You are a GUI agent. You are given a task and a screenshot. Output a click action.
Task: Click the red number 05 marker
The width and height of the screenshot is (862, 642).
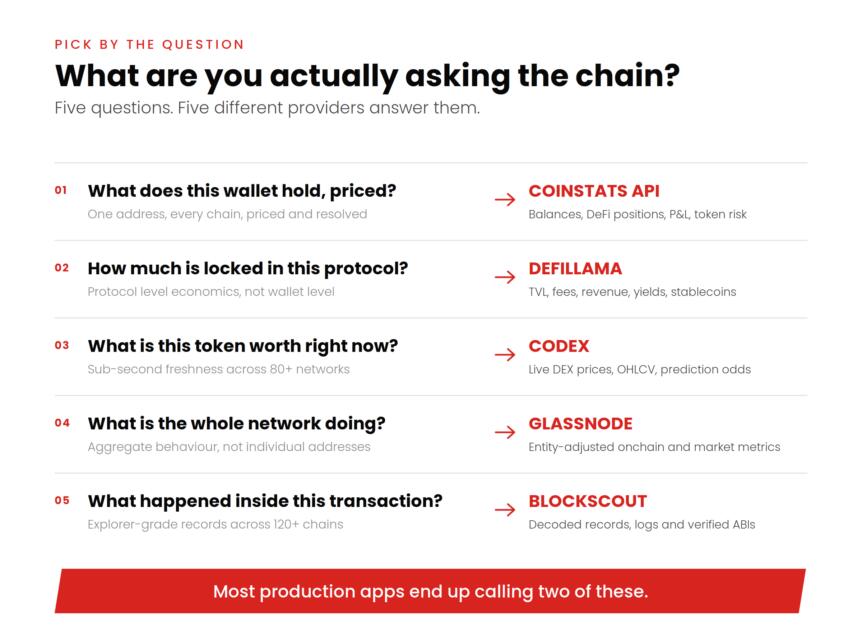[x=62, y=500]
